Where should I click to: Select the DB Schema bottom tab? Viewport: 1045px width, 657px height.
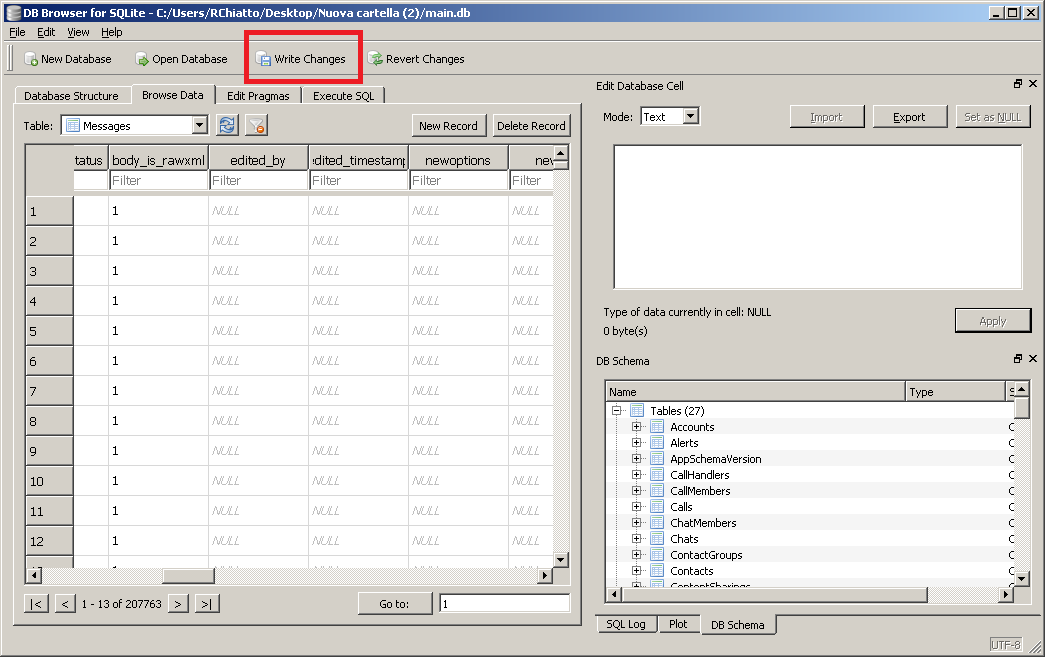coord(738,625)
